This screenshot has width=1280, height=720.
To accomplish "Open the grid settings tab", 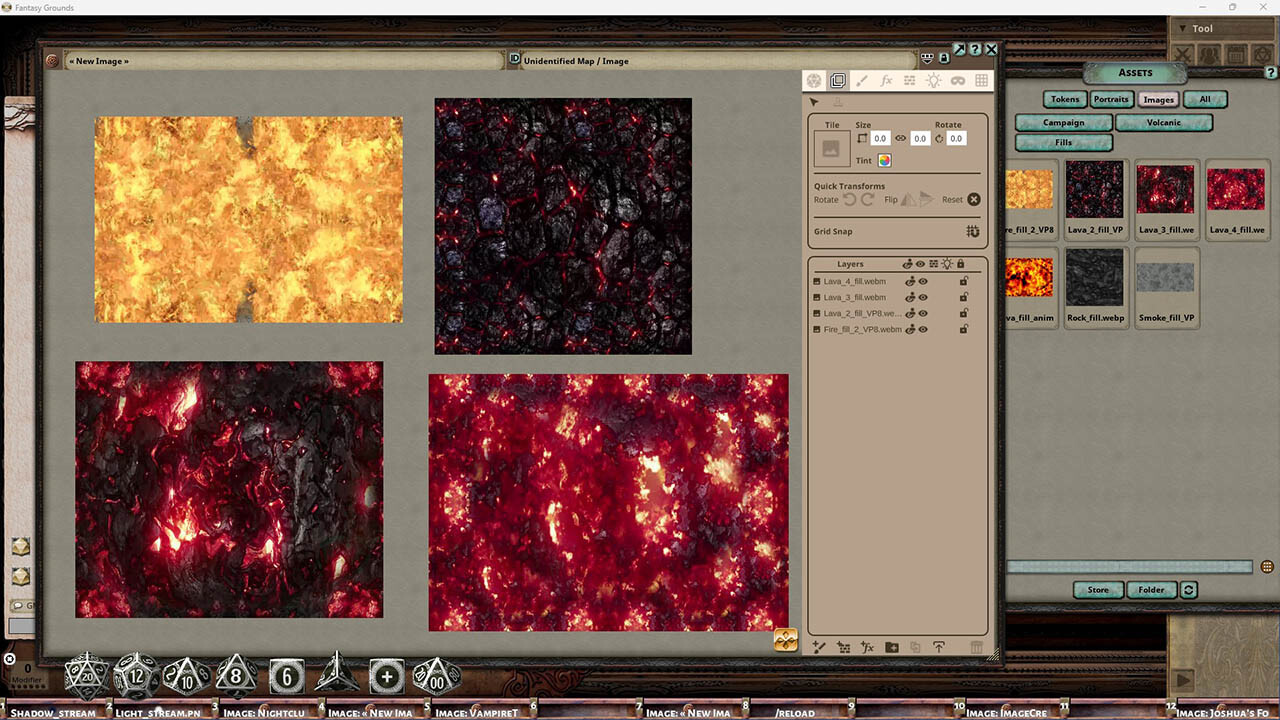I will pyautogui.click(x=981, y=81).
